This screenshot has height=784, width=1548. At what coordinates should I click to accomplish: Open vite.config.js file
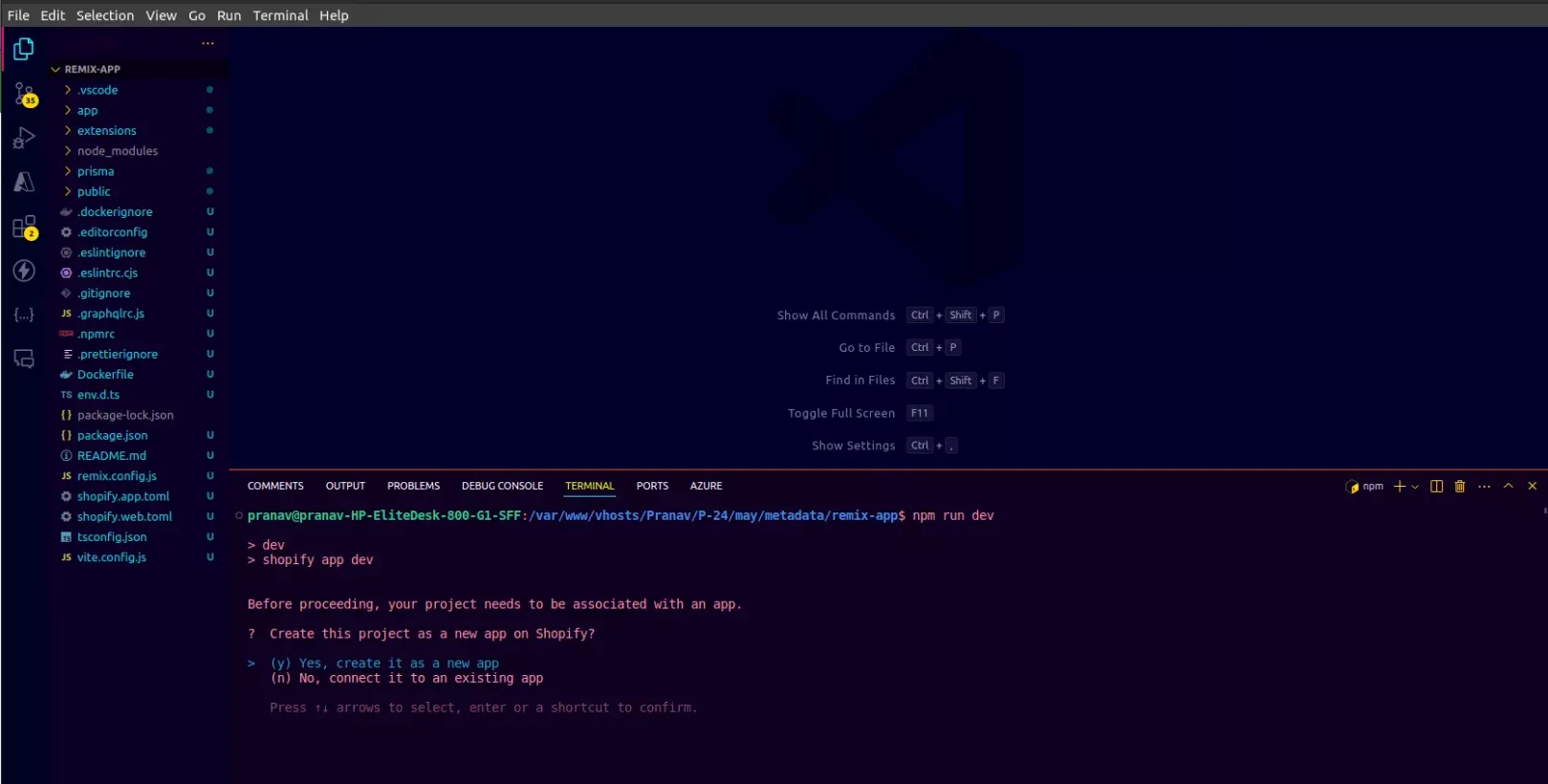(112, 557)
